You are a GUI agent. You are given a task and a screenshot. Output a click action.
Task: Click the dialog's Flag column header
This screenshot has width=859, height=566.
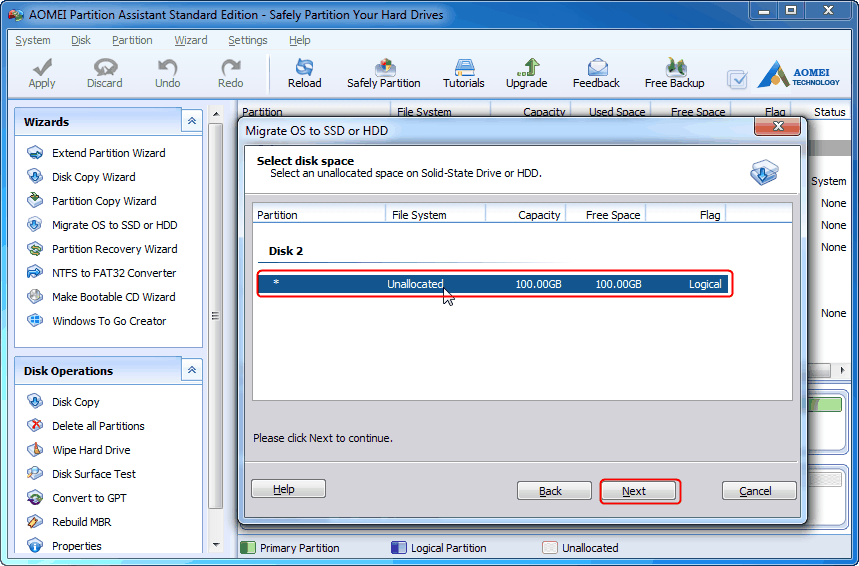(x=686, y=215)
